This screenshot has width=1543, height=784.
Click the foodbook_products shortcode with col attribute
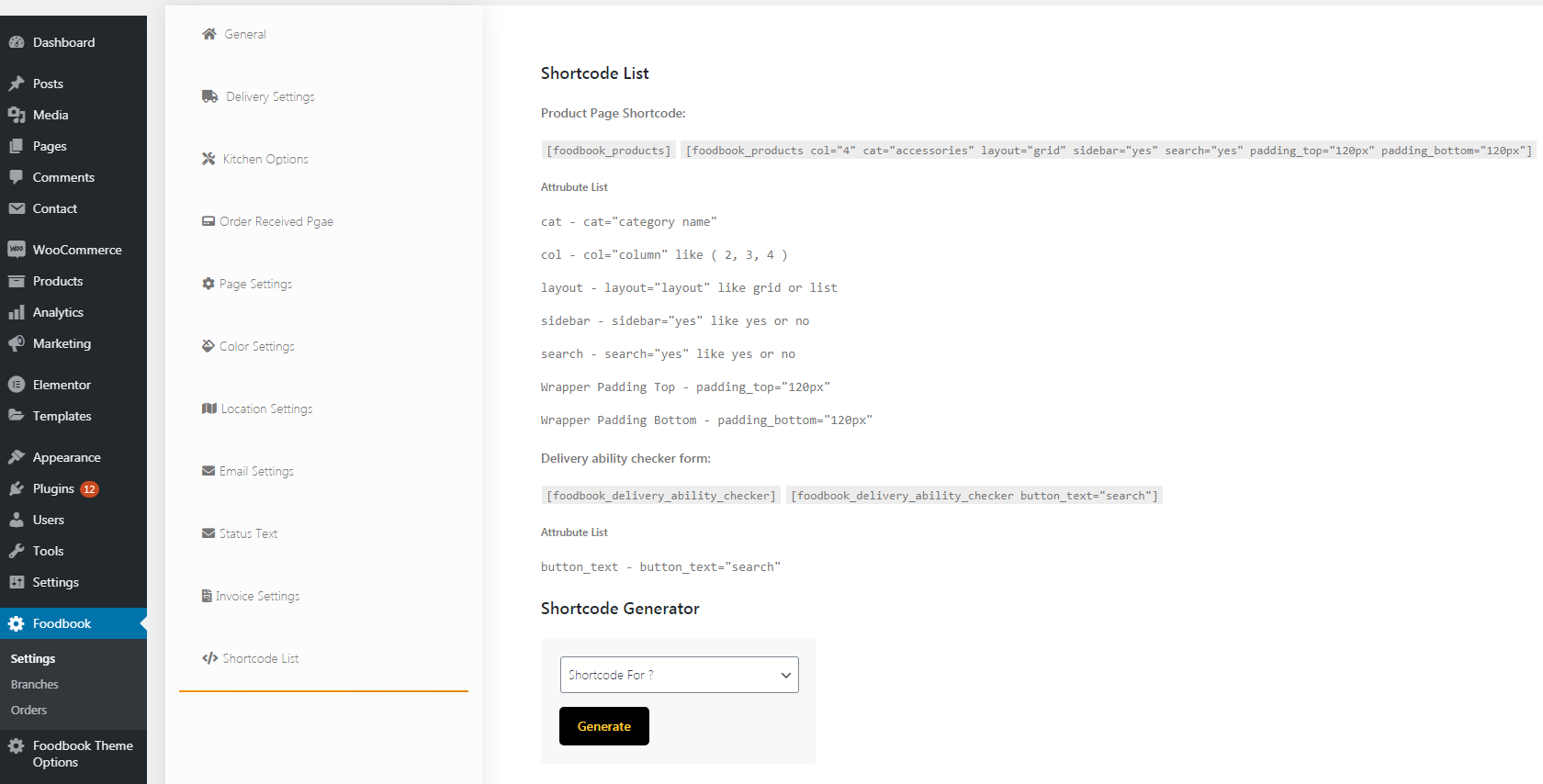click(1109, 151)
